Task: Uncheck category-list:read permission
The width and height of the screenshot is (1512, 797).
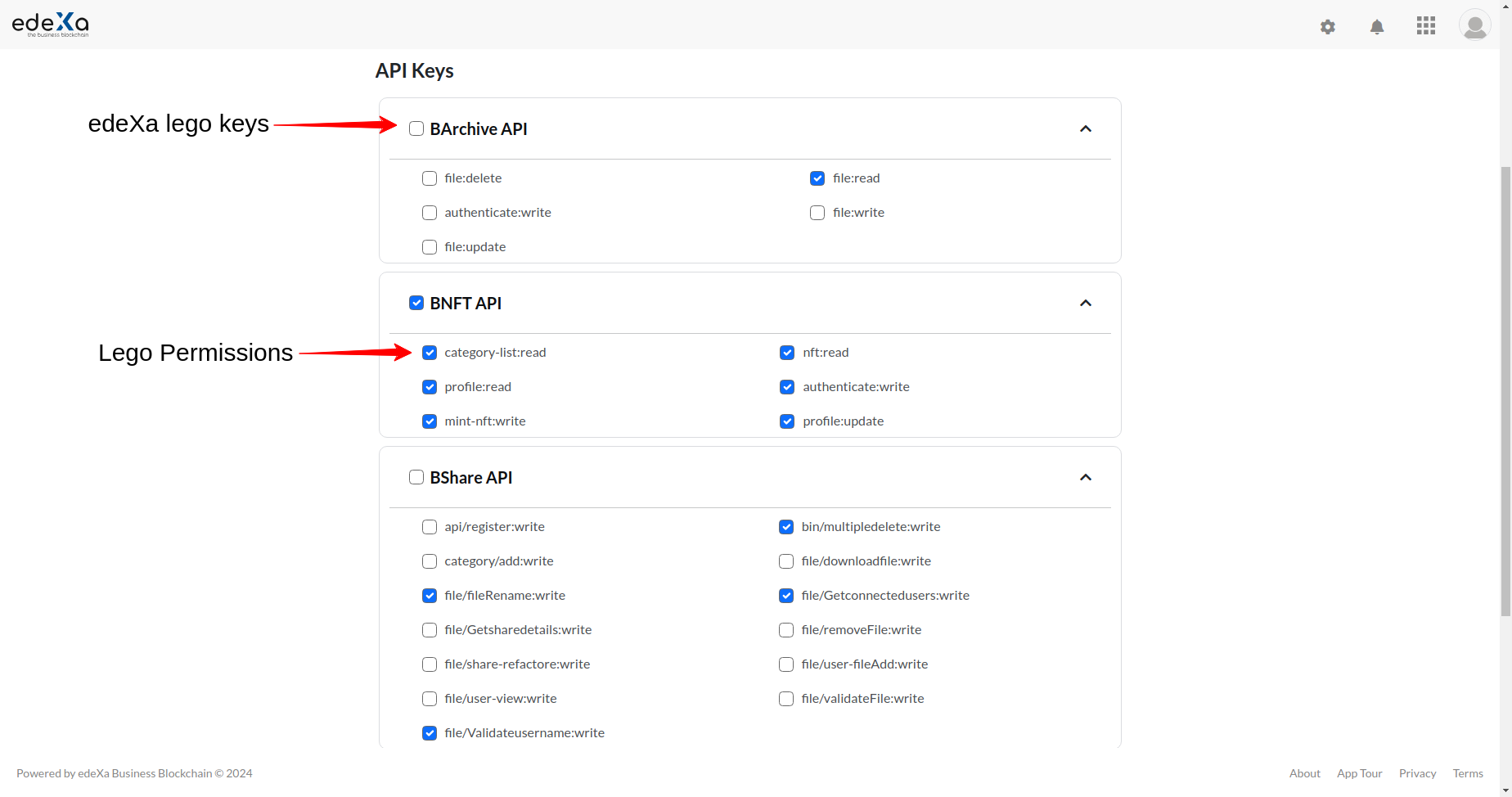Action: [x=430, y=353]
